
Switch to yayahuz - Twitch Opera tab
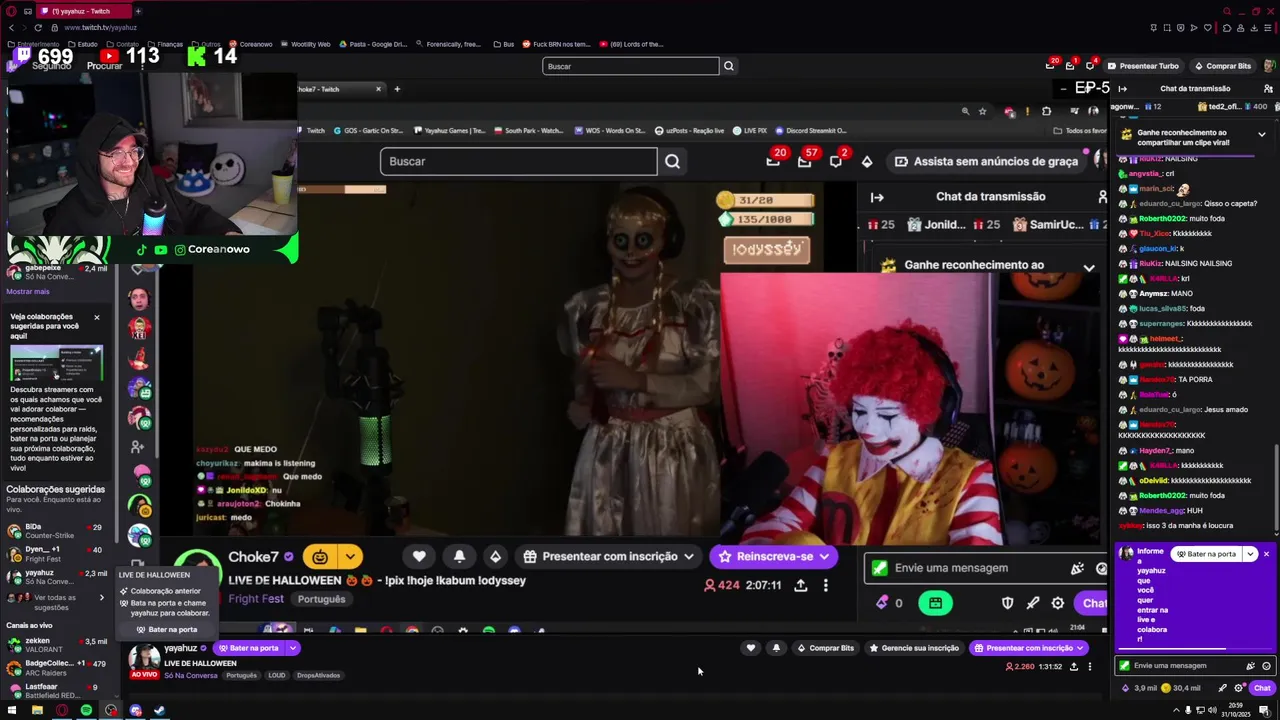(x=83, y=11)
